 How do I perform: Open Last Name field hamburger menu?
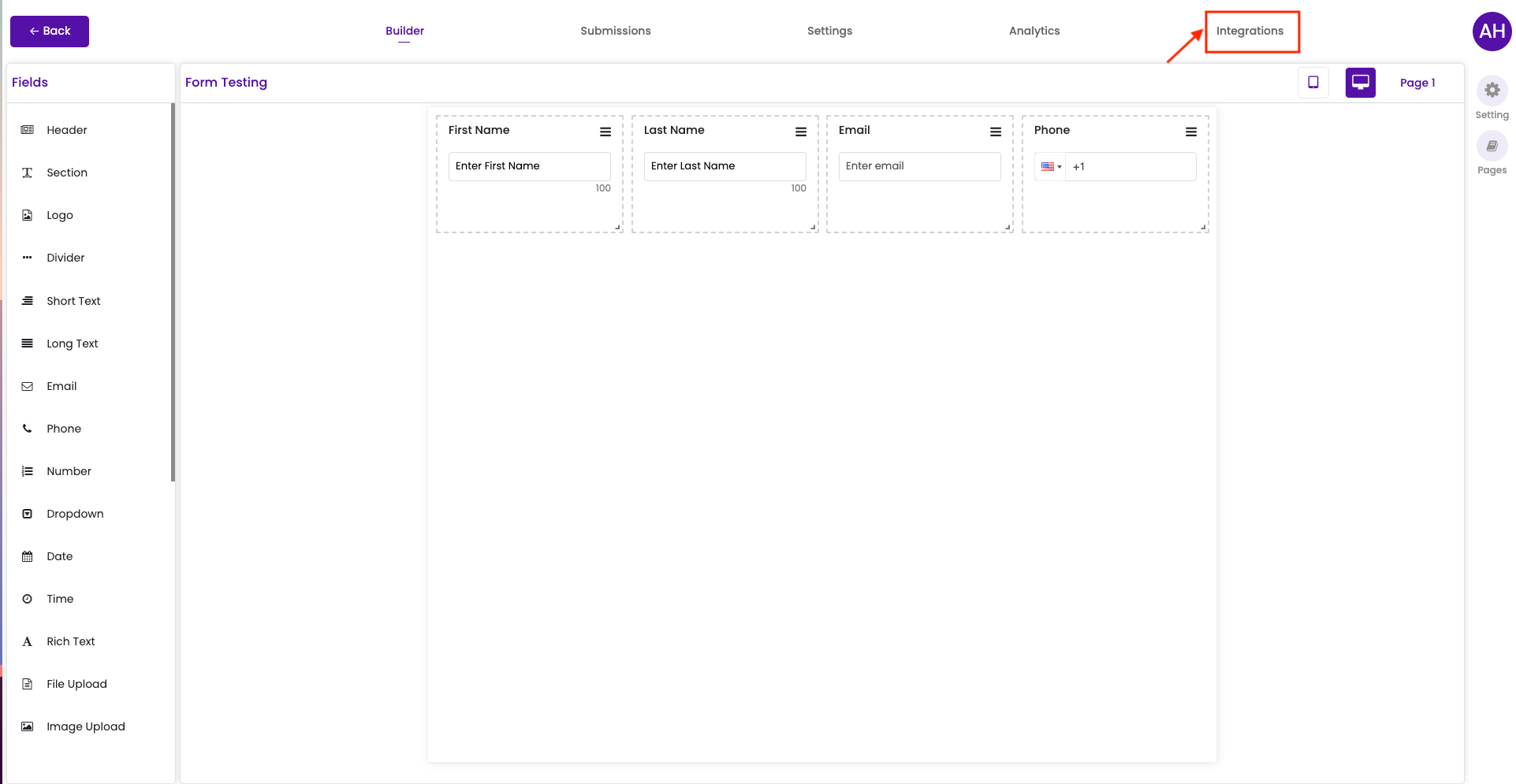pos(801,132)
